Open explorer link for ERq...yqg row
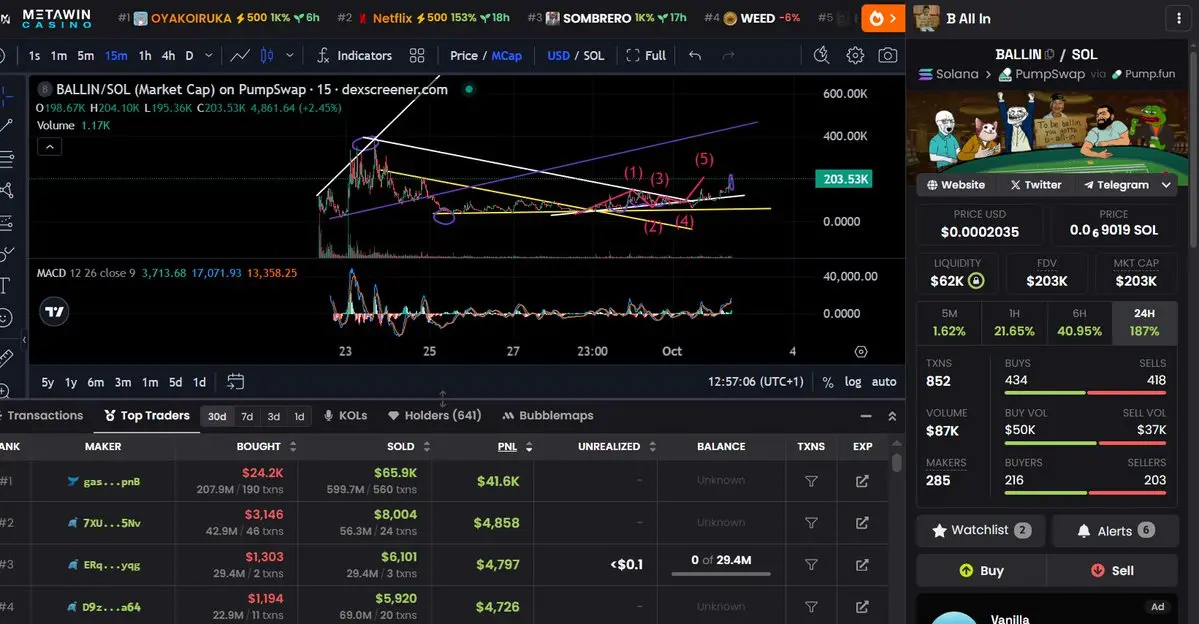The image size is (1199, 624). (862, 564)
